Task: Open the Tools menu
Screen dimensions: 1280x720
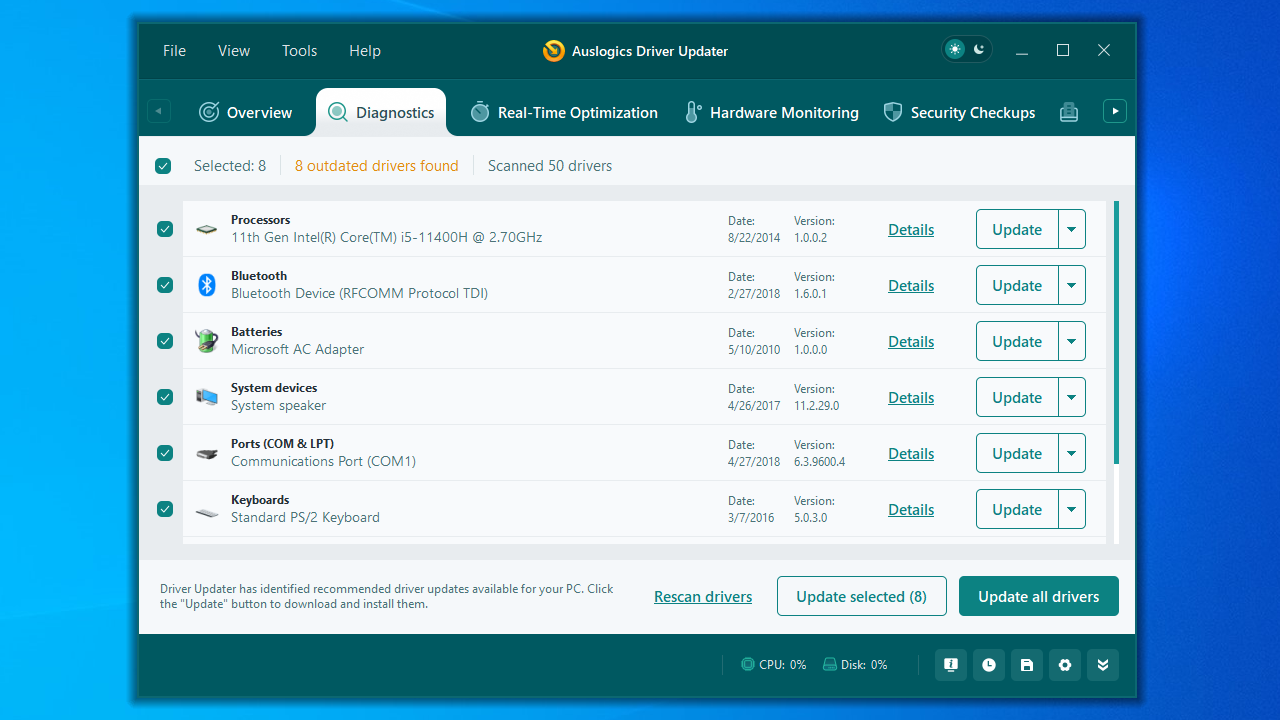Action: (x=299, y=51)
